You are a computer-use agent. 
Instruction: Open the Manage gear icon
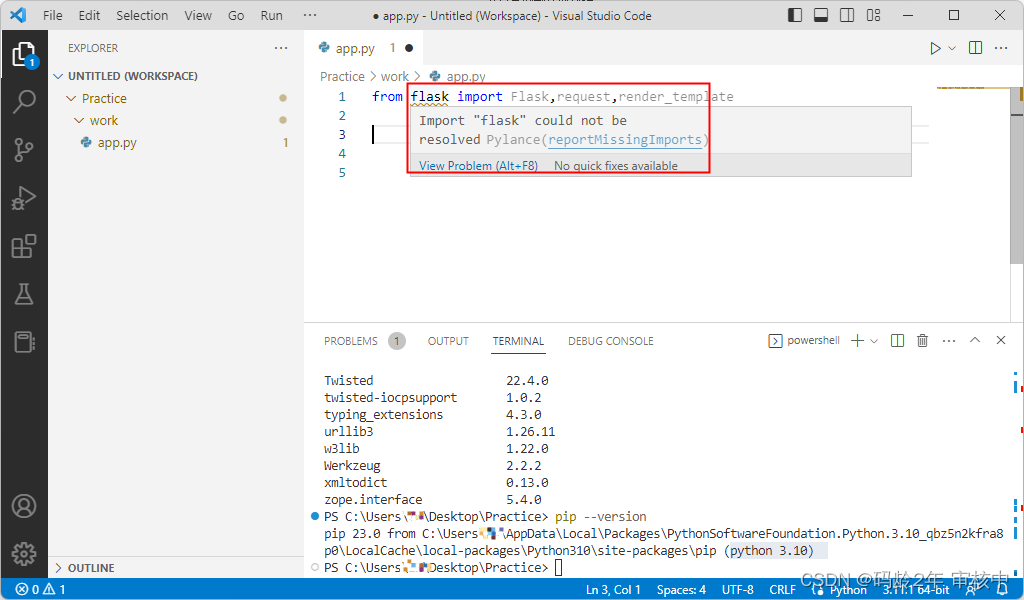(x=24, y=554)
